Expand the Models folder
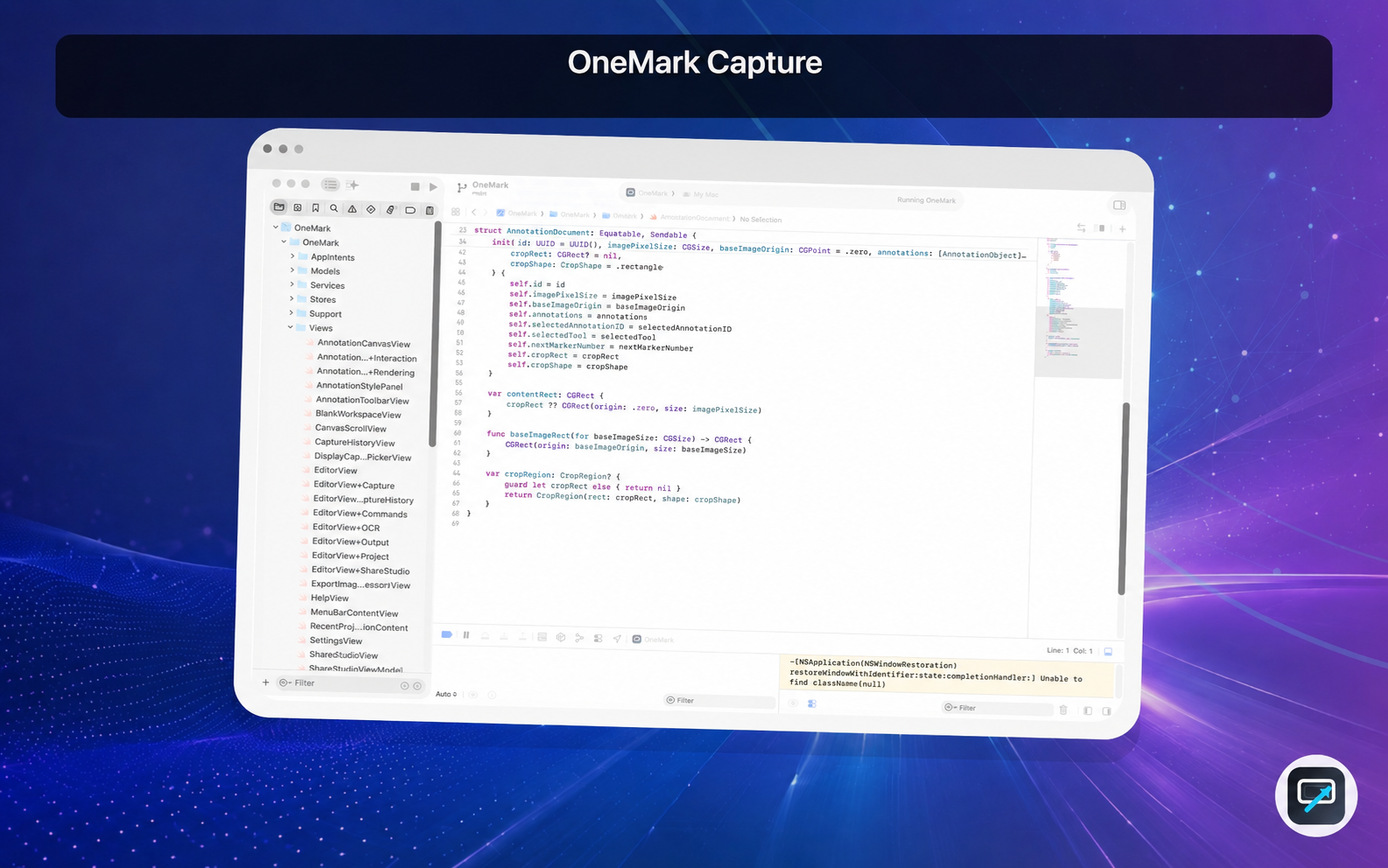 292,270
